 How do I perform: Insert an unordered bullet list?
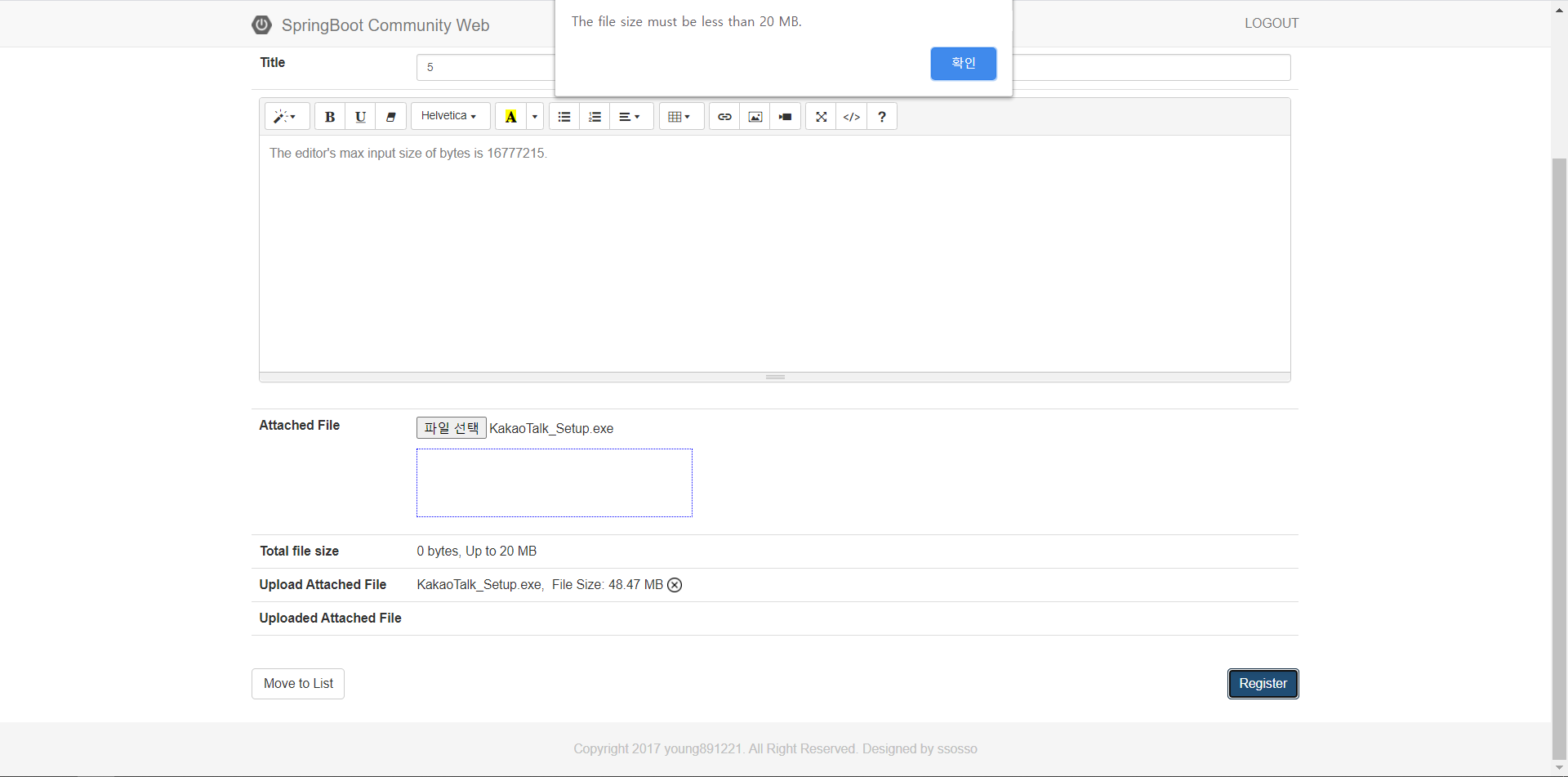564,117
